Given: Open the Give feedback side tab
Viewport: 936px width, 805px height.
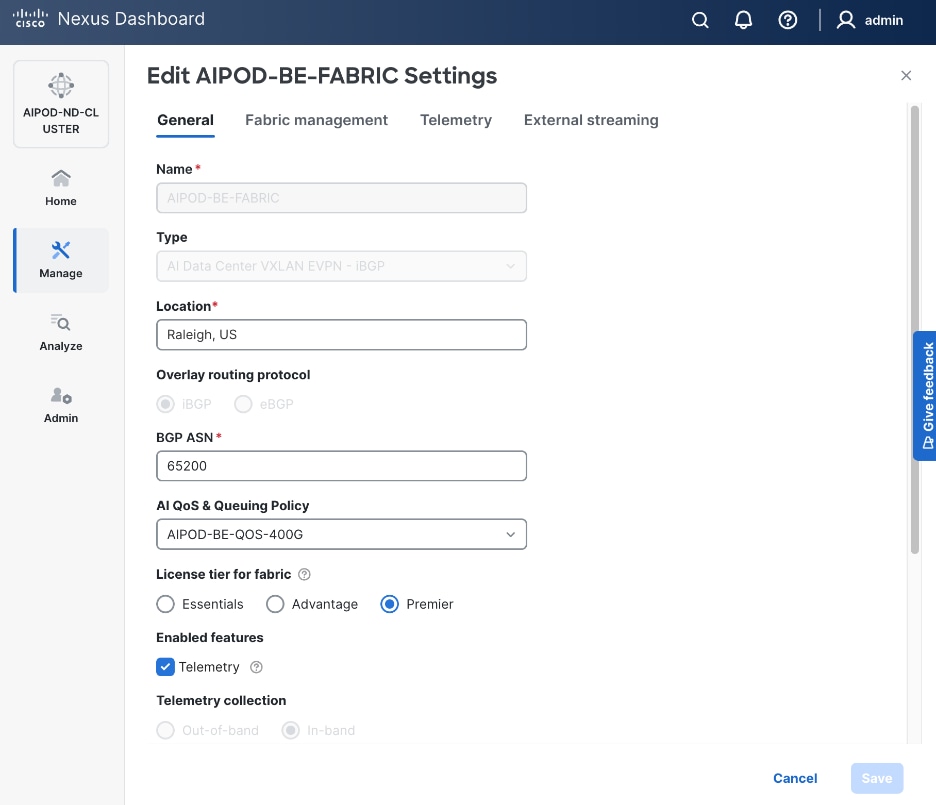Looking at the screenshot, I should [x=925, y=395].
